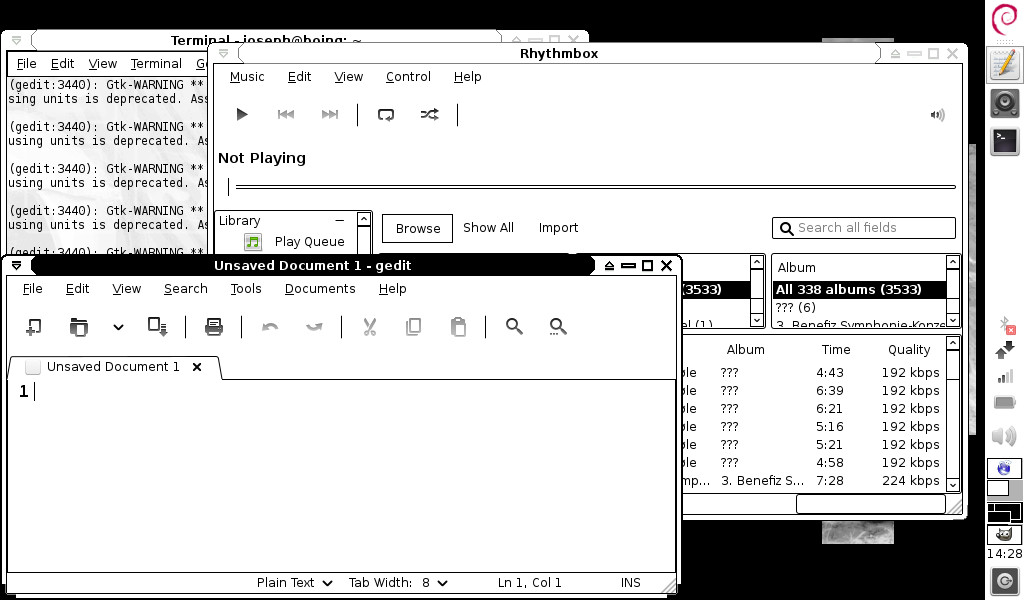The height and width of the screenshot is (600, 1024).
Task: Click the Find and Replace icon in gedit
Action: point(558,326)
